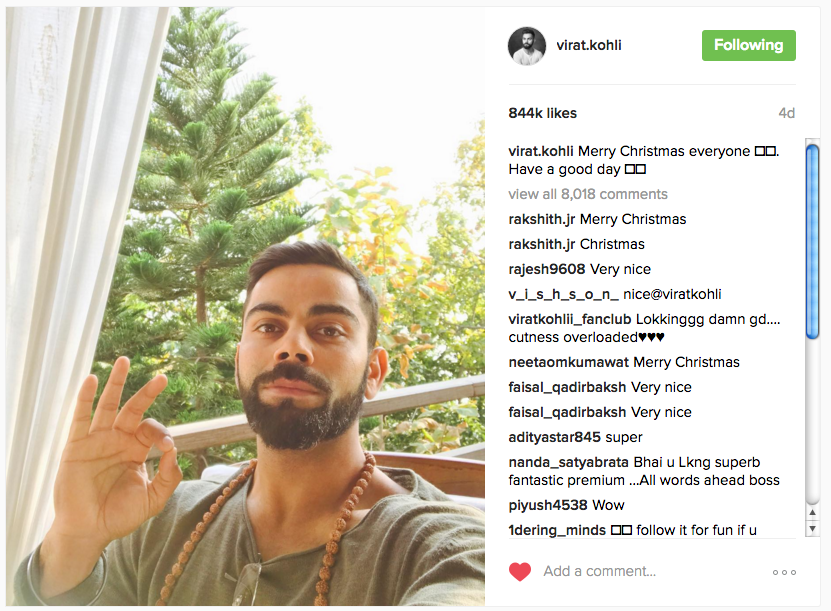Click the blue comments scrollbar thumb
This screenshot has width=831, height=611.
click(x=812, y=241)
